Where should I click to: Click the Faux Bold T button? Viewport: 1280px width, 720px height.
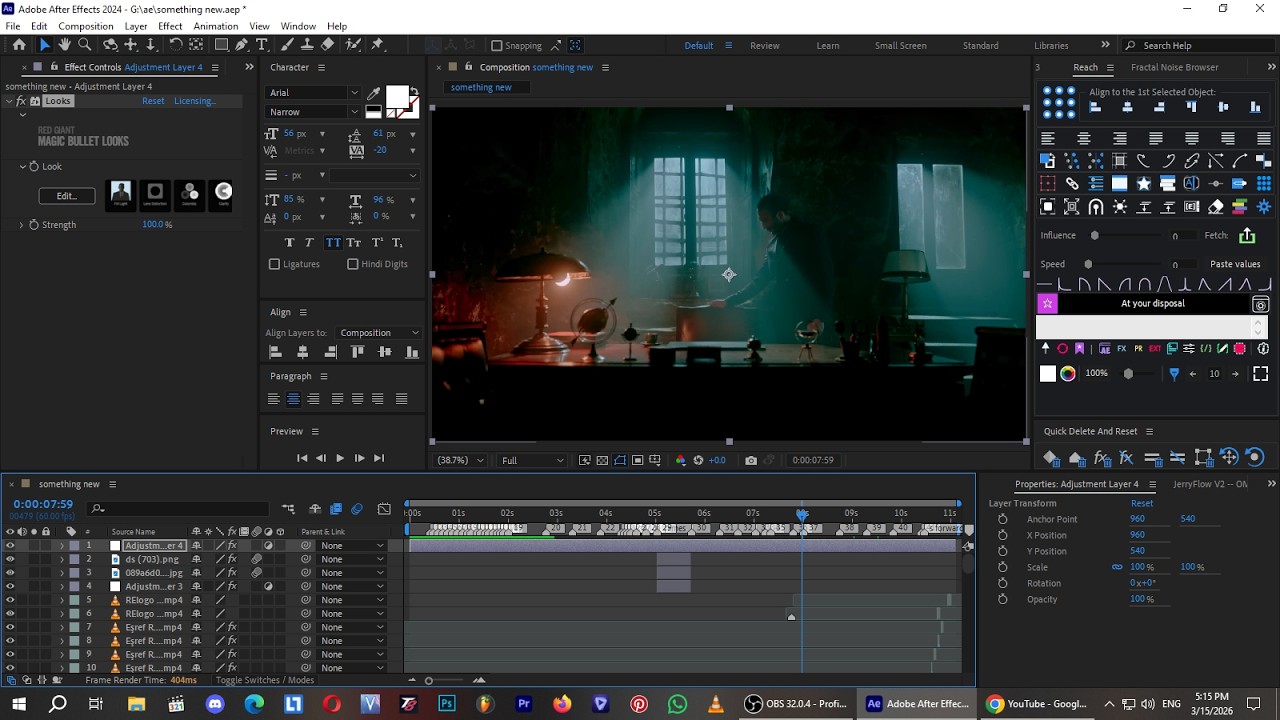pyautogui.click(x=290, y=243)
